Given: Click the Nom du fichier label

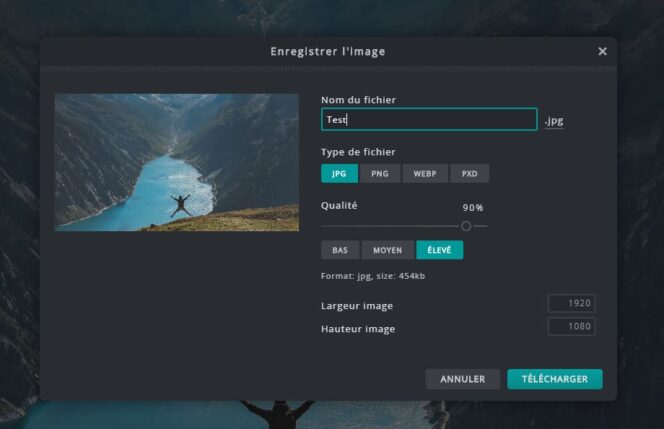Looking at the screenshot, I should click(358, 100).
